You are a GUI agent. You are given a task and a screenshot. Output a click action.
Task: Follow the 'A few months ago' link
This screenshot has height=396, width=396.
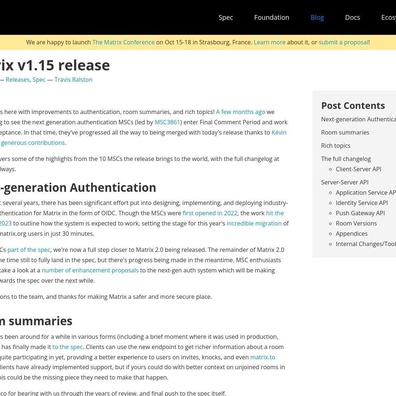pyautogui.click(x=241, y=112)
